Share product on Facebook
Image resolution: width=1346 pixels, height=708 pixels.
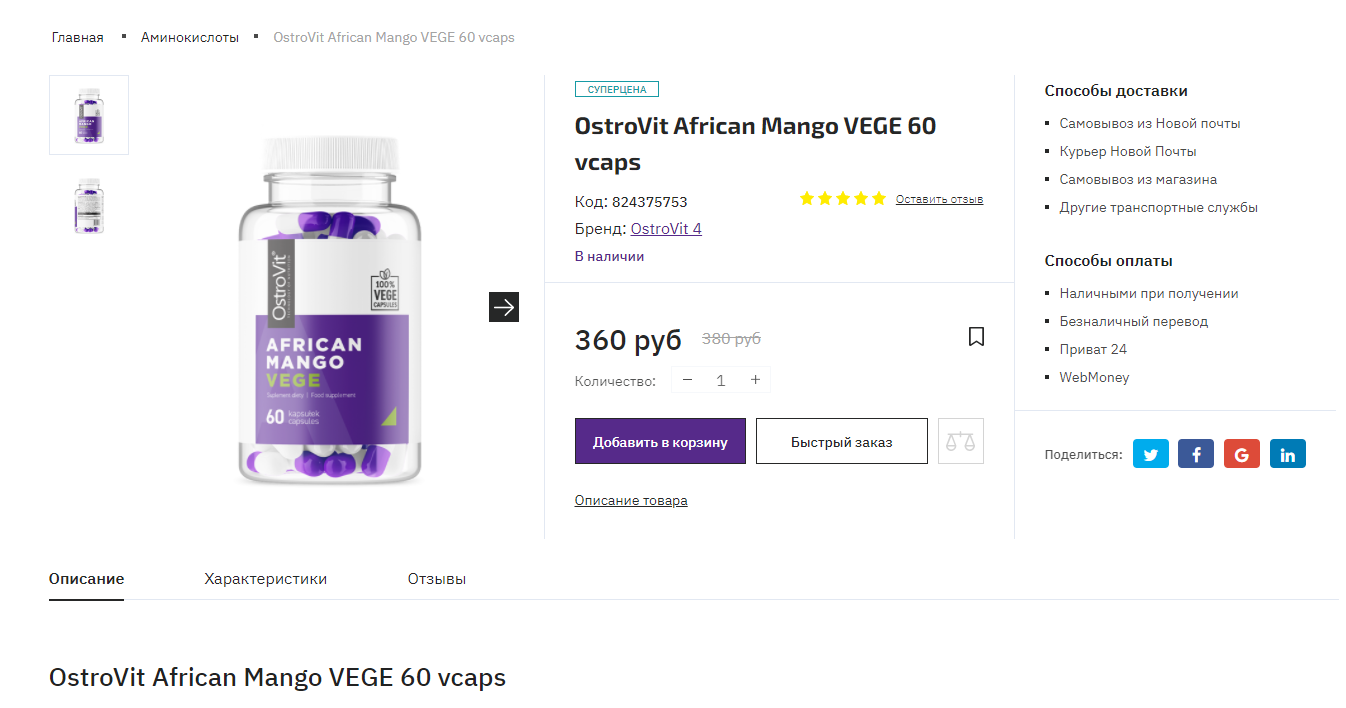[1196, 454]
